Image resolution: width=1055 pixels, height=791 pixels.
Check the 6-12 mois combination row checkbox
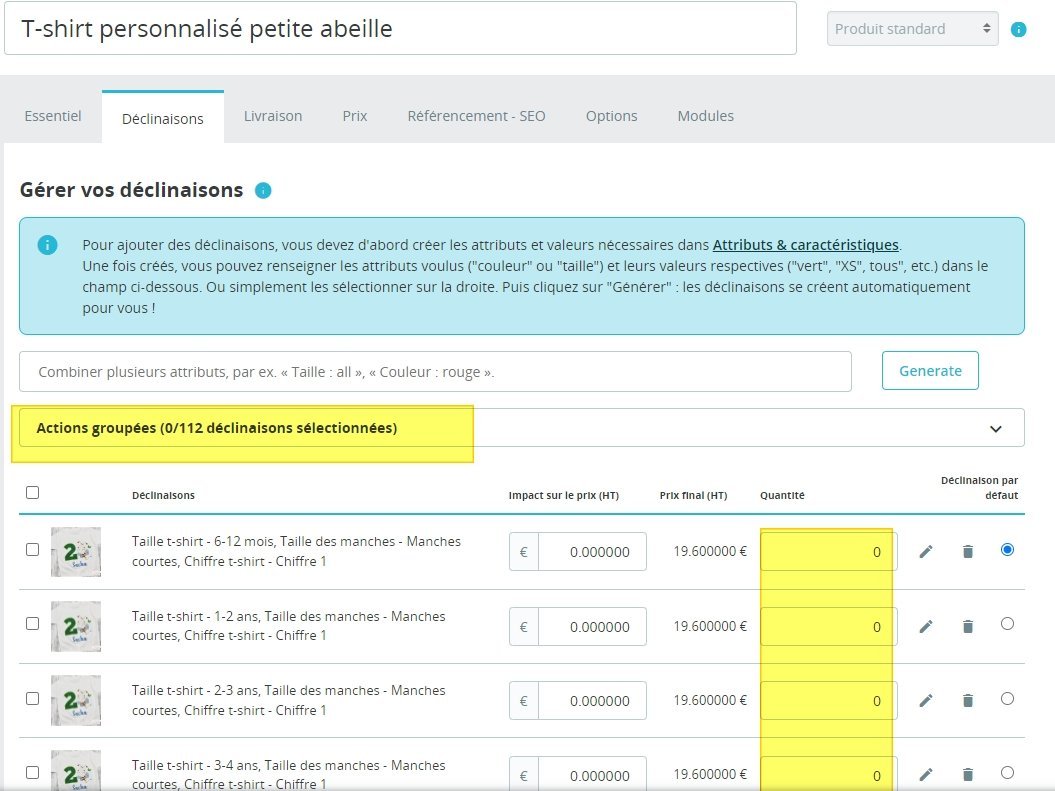tap(32, 550)
